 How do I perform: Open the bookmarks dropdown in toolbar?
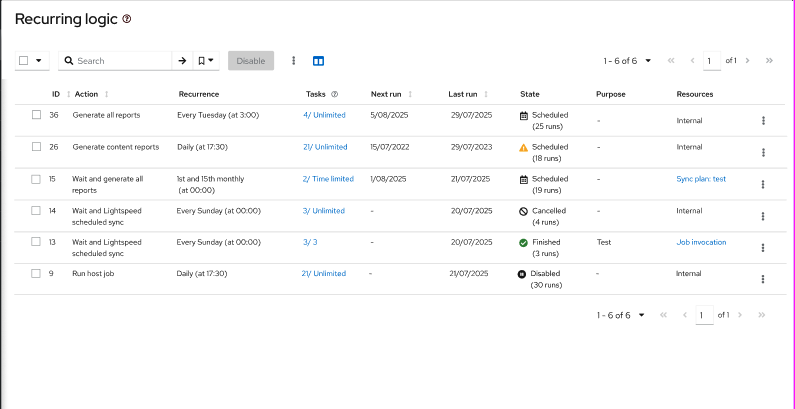click(x=206, y=61)
